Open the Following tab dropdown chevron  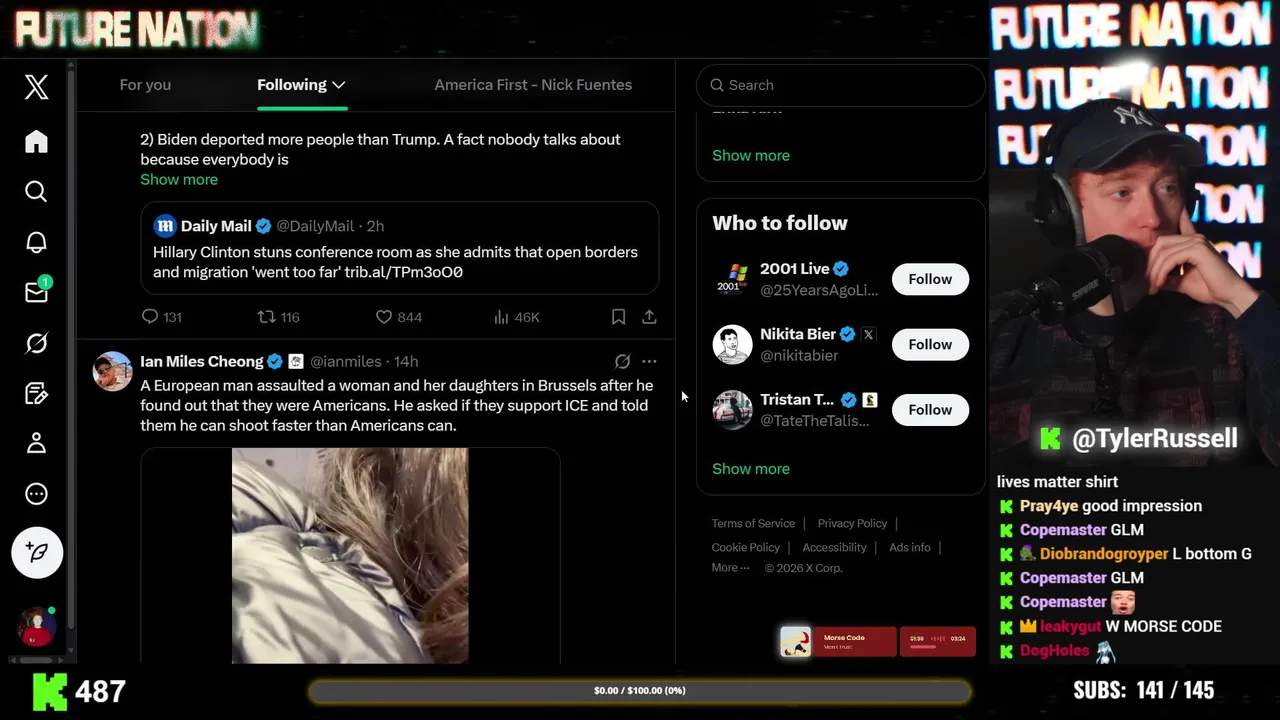click(339, 85)
